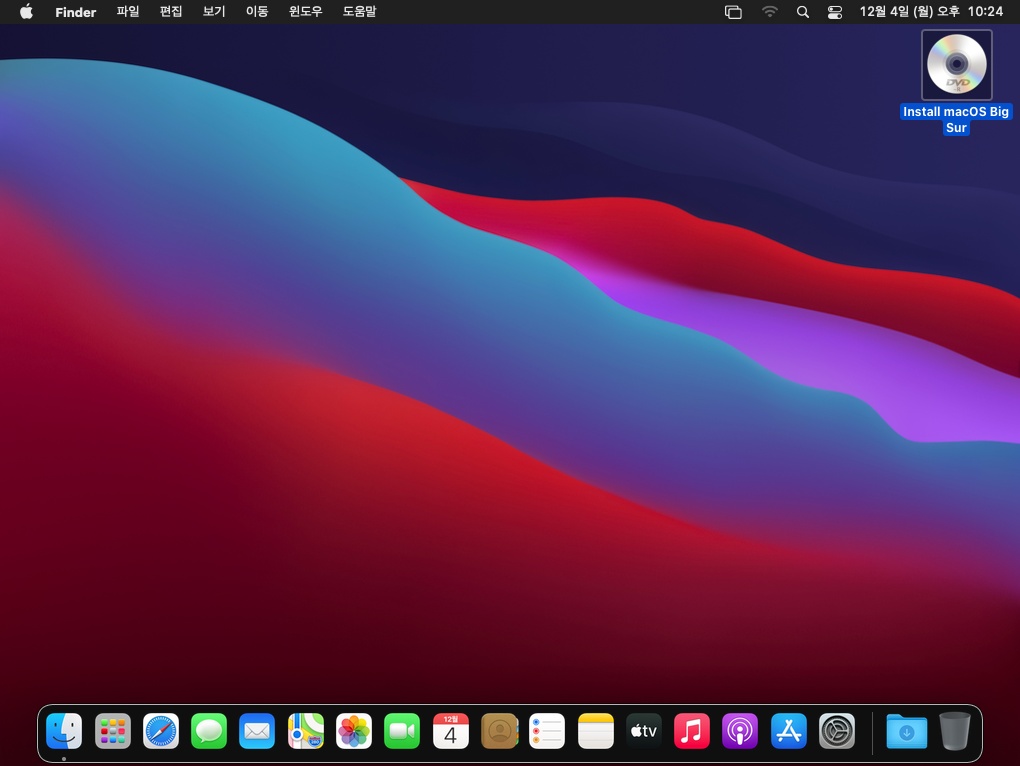Open the 파일 menu
Screen dimensions: 1020x766
pyautogui.click(x=128, y=12)
